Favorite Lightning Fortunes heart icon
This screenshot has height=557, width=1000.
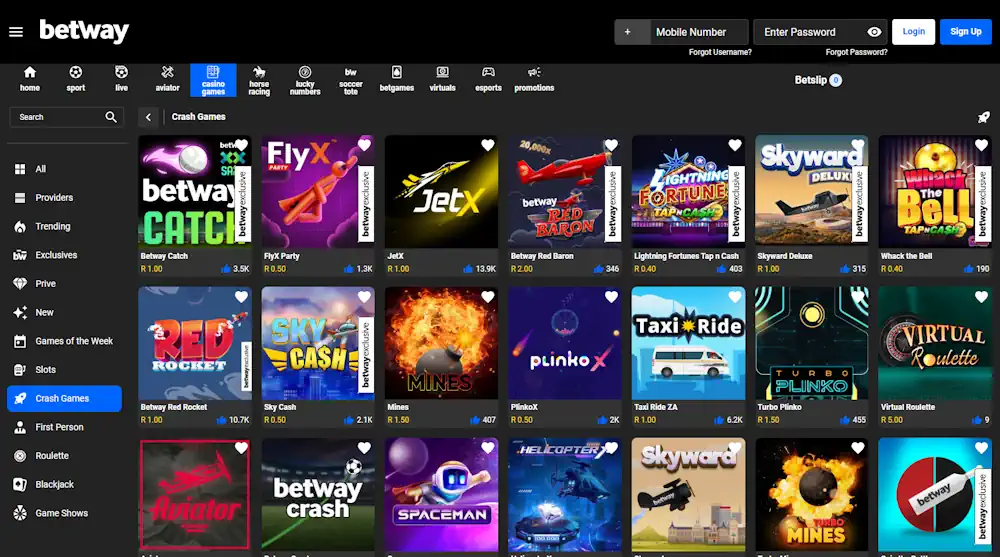[x=735, y=145]
